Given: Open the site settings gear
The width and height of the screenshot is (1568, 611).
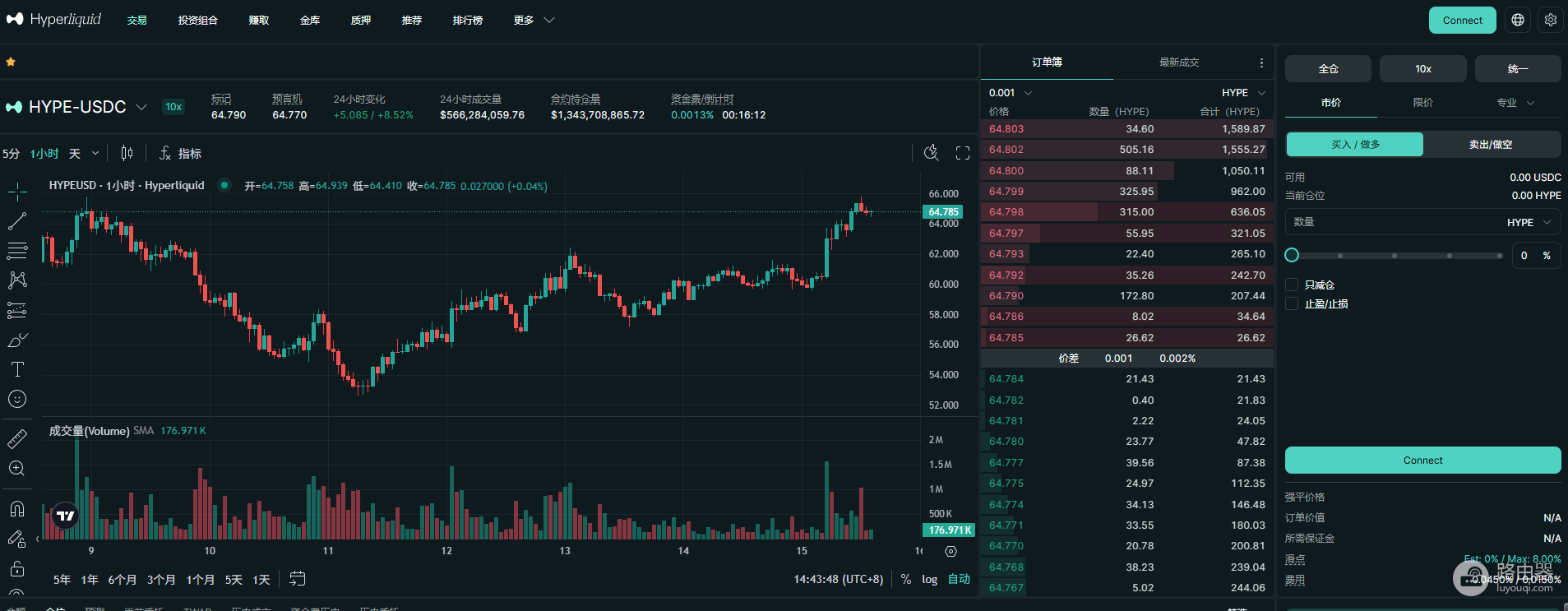Looking at the screenshot, I should click(x=1551, y=20).
